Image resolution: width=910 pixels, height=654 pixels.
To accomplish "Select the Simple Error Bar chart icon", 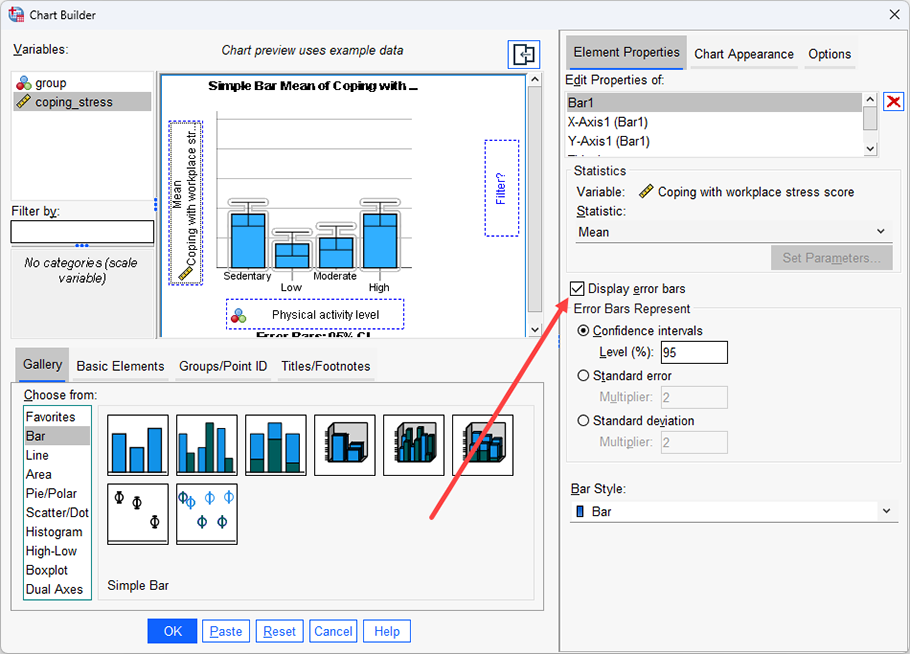I will tap(137, 513).
